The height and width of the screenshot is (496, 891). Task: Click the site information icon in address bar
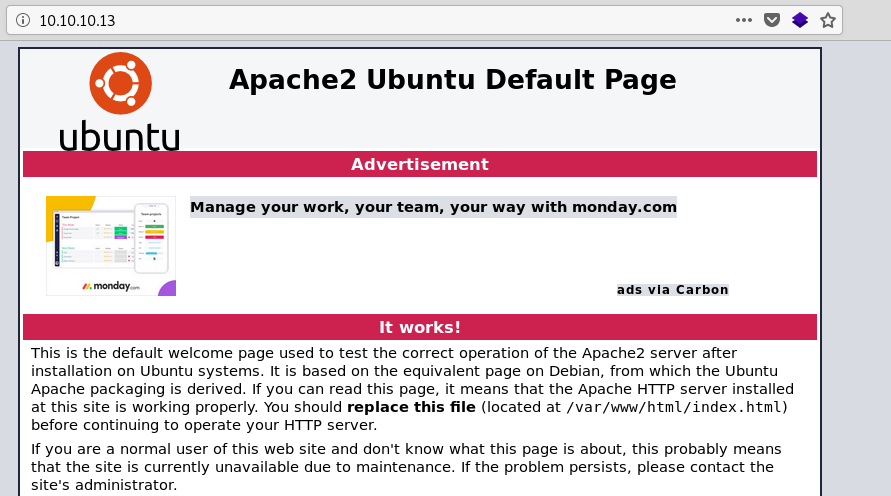pyautogui.click(x=23, y=20)
